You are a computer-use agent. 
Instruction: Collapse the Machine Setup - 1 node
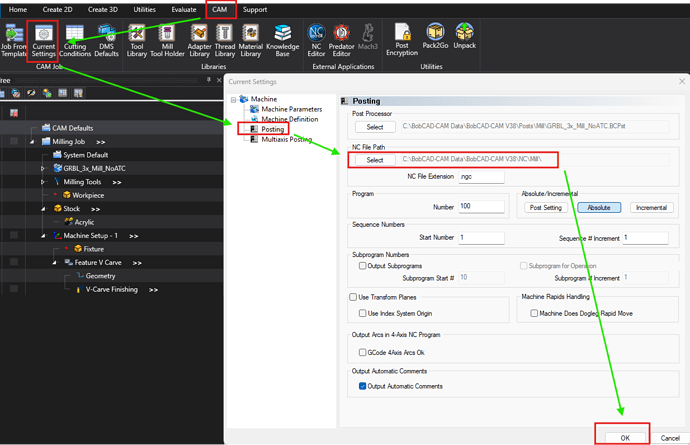click(x=43, y=235)
